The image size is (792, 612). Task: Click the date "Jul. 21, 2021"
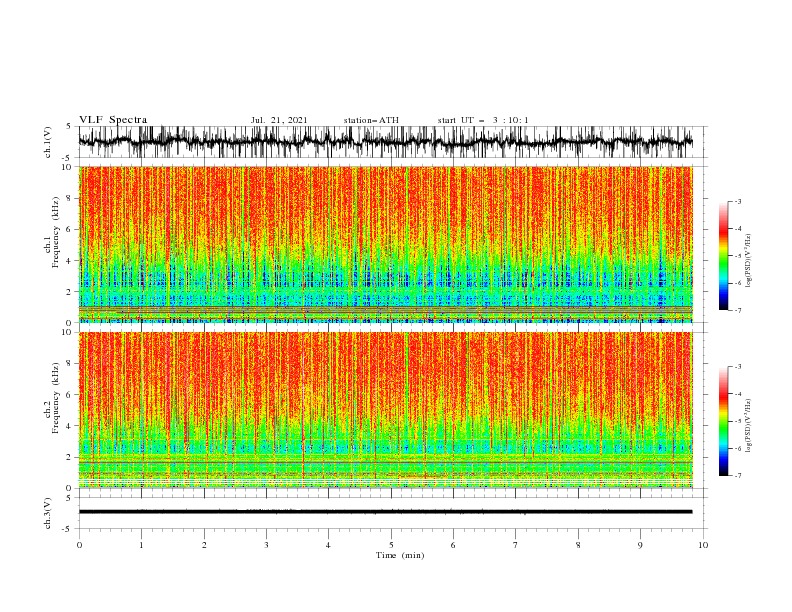click(279, 120)
